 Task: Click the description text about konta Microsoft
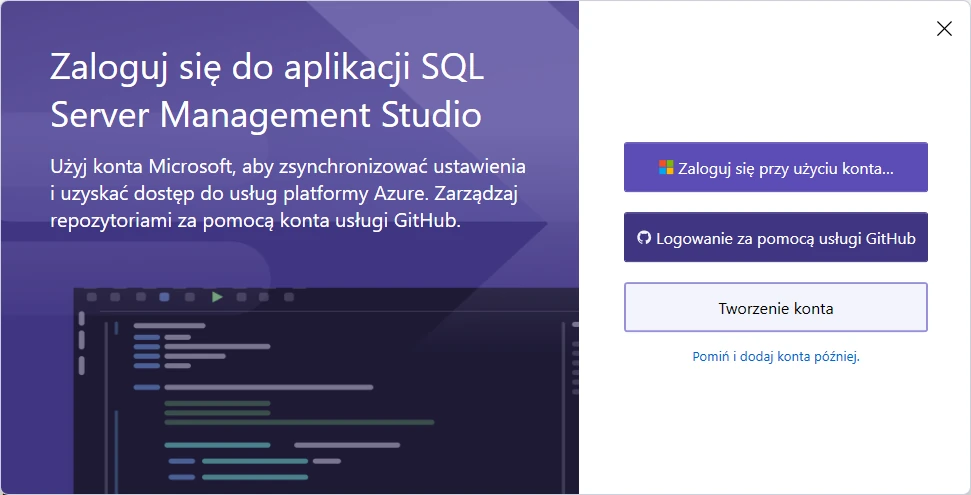[x=288, y=194]
